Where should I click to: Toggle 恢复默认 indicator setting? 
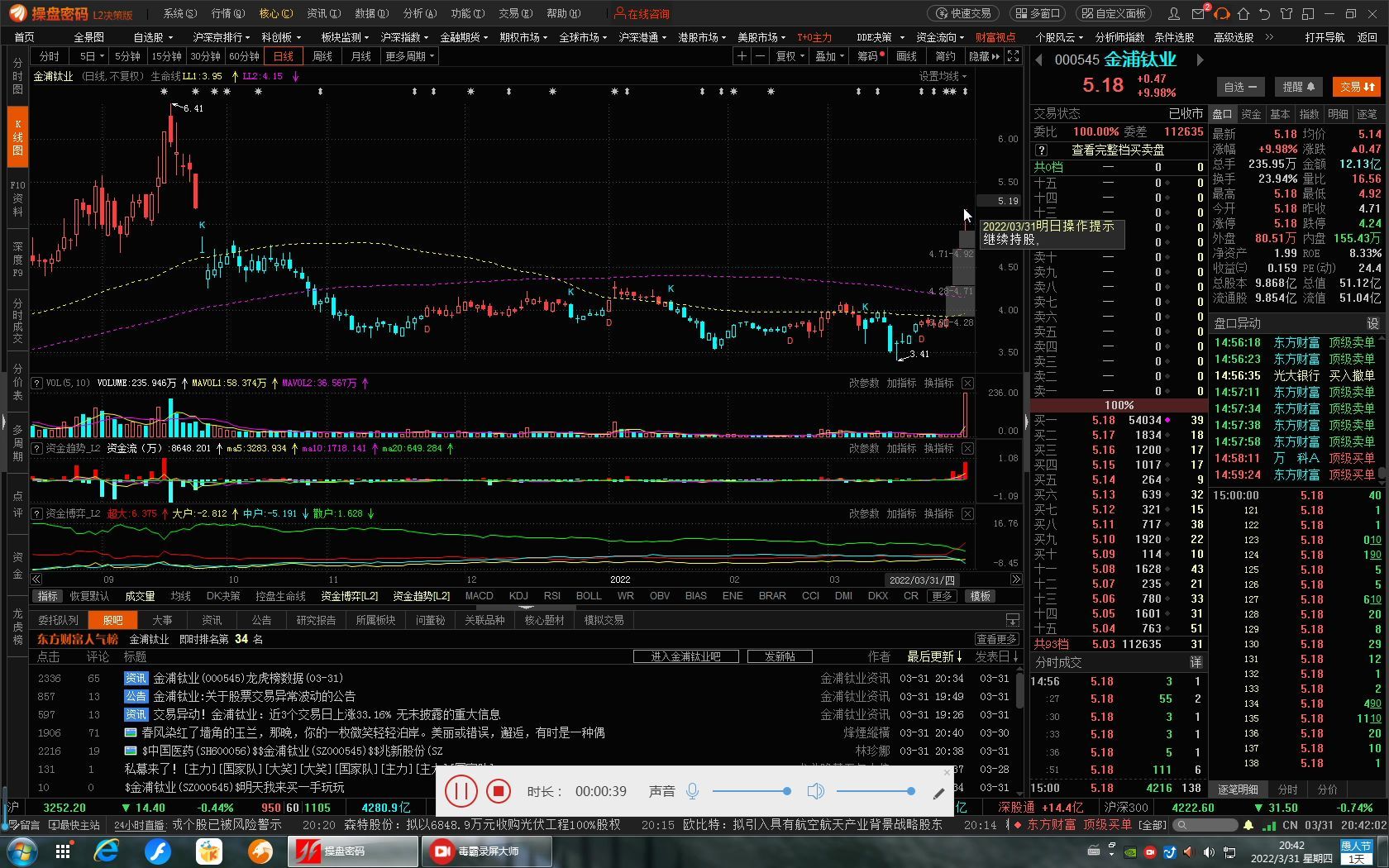(89, 596)
